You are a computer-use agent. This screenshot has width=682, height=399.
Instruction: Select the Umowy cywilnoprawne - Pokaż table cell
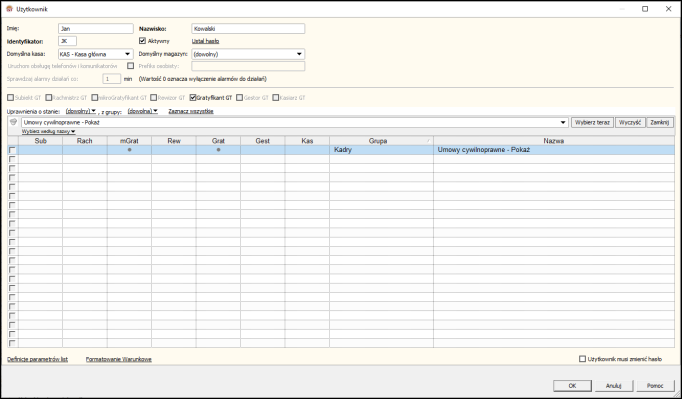554,150
